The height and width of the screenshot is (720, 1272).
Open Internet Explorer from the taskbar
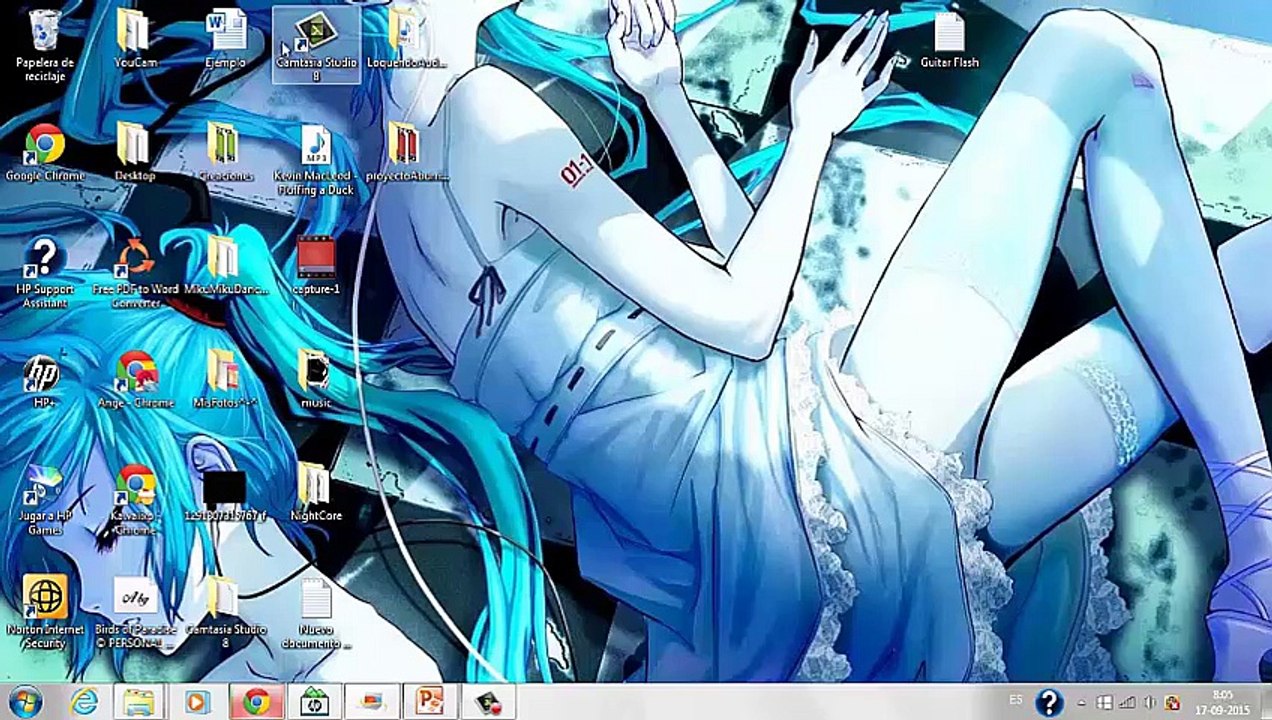[85, 702]
